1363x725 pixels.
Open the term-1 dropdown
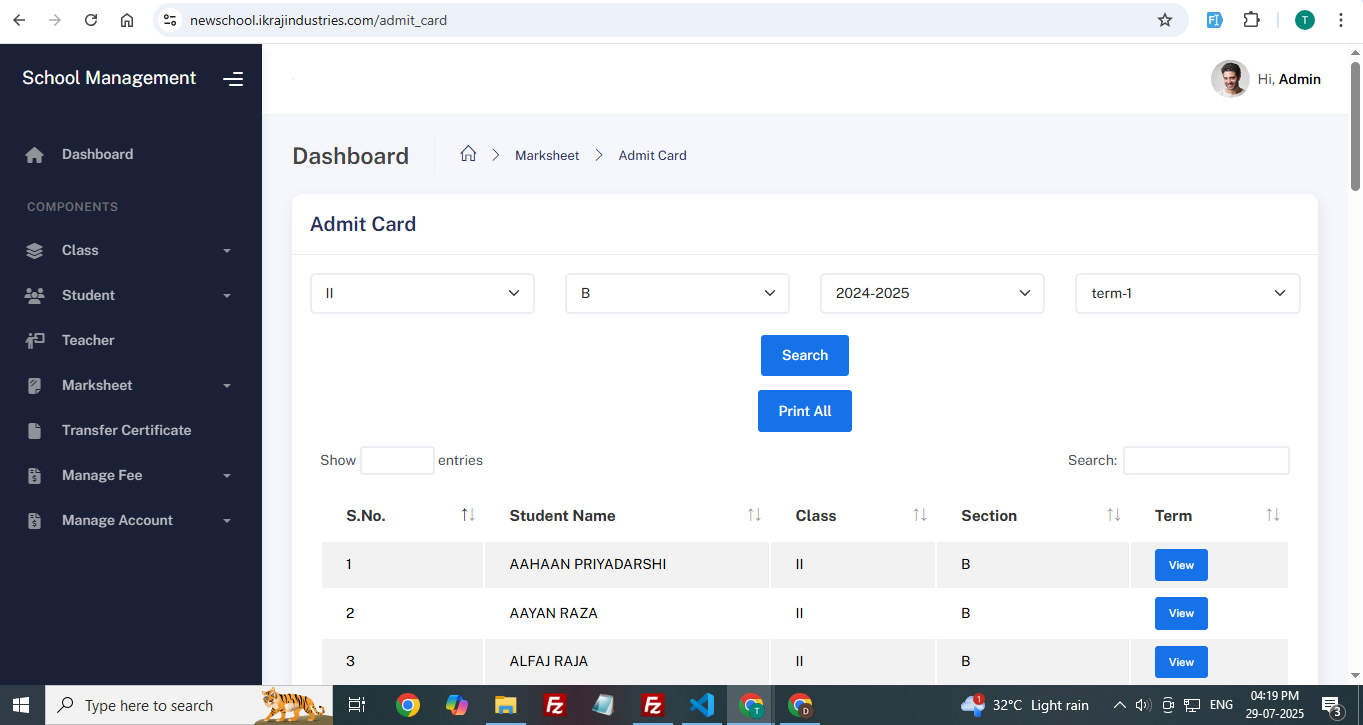[1187, 294]
